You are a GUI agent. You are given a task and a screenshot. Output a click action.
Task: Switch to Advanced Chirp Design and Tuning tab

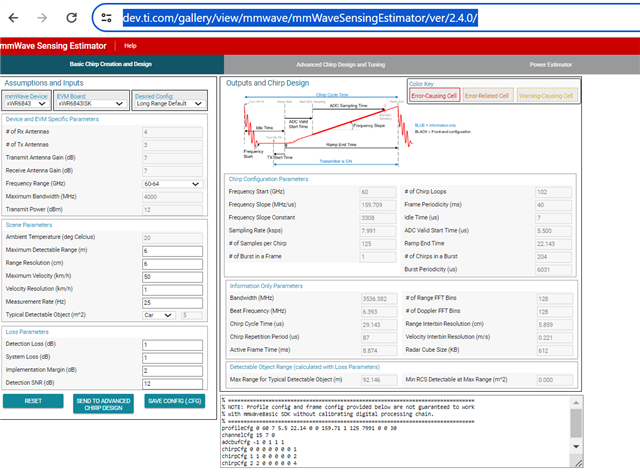[x=340, y=64]
